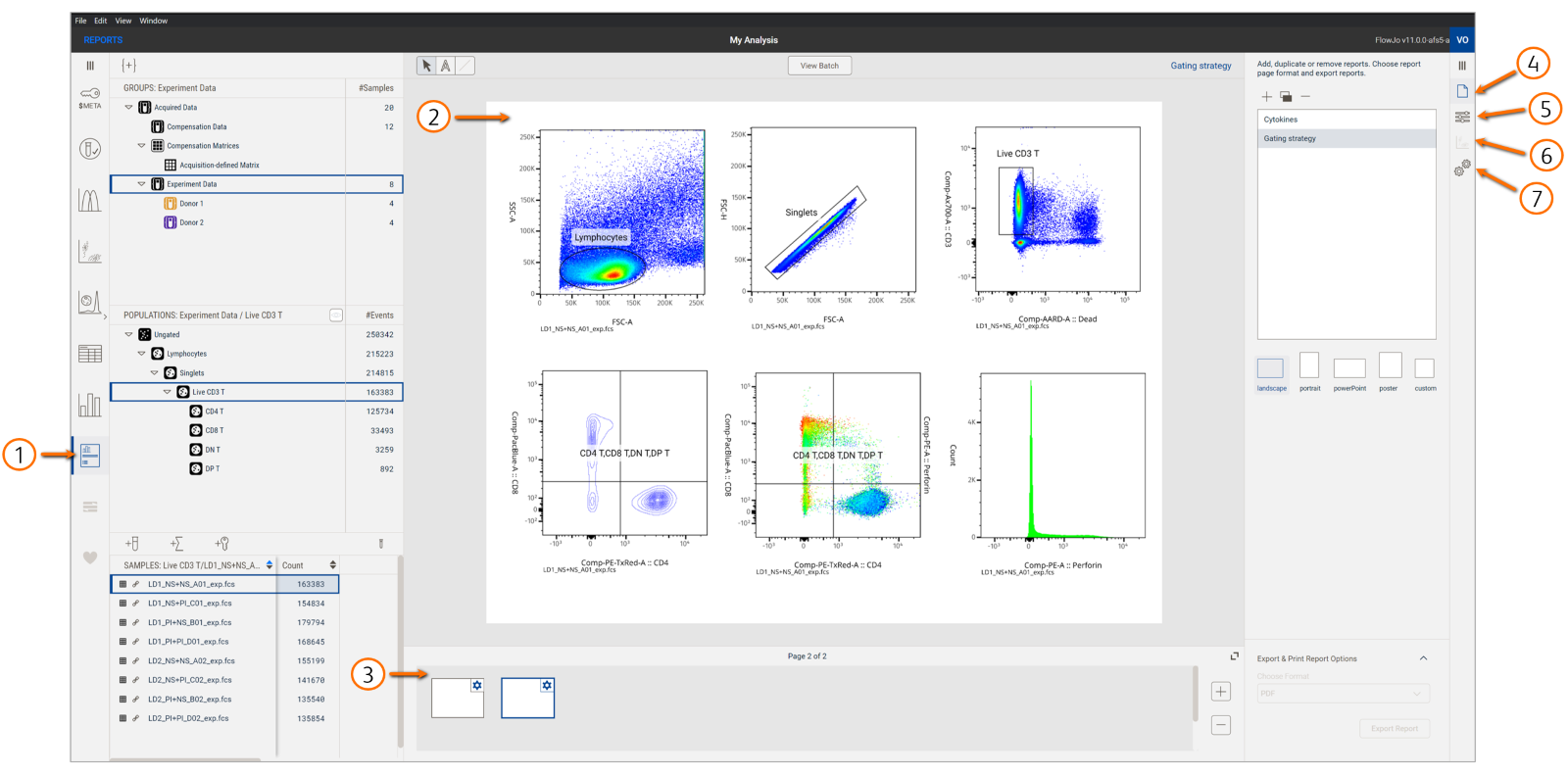This screenshot has width=1568, height=775.
Task: Click the right sidebar column handle icon
Action: [x=1462, y=66]
